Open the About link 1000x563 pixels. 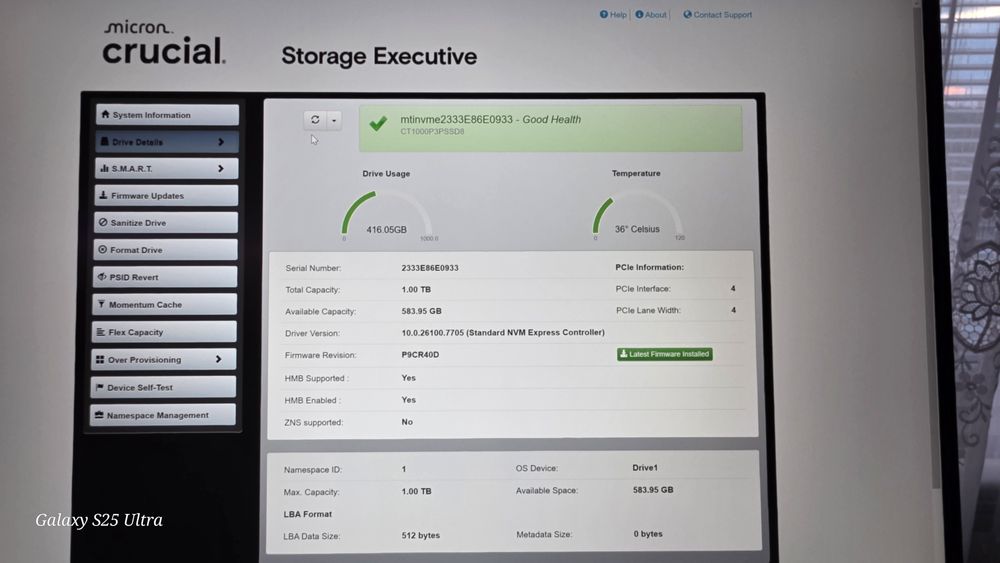[655, 15]
